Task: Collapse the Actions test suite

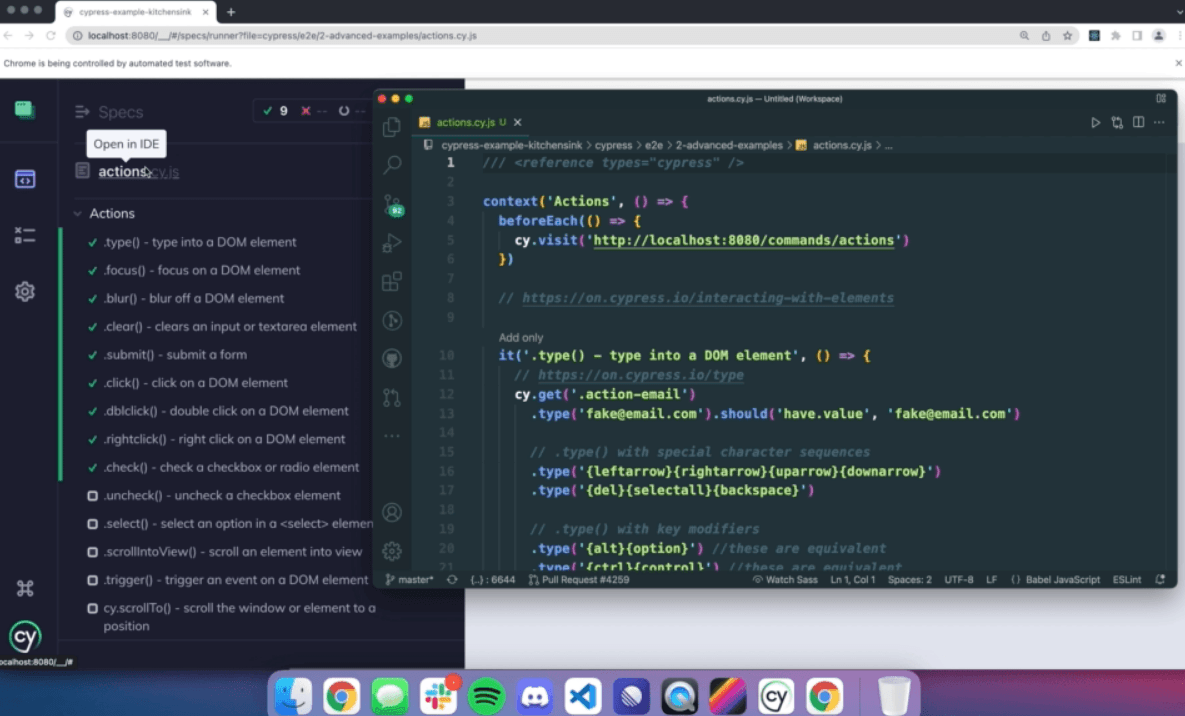Action: pyautogui.click(x=78, y=214)
